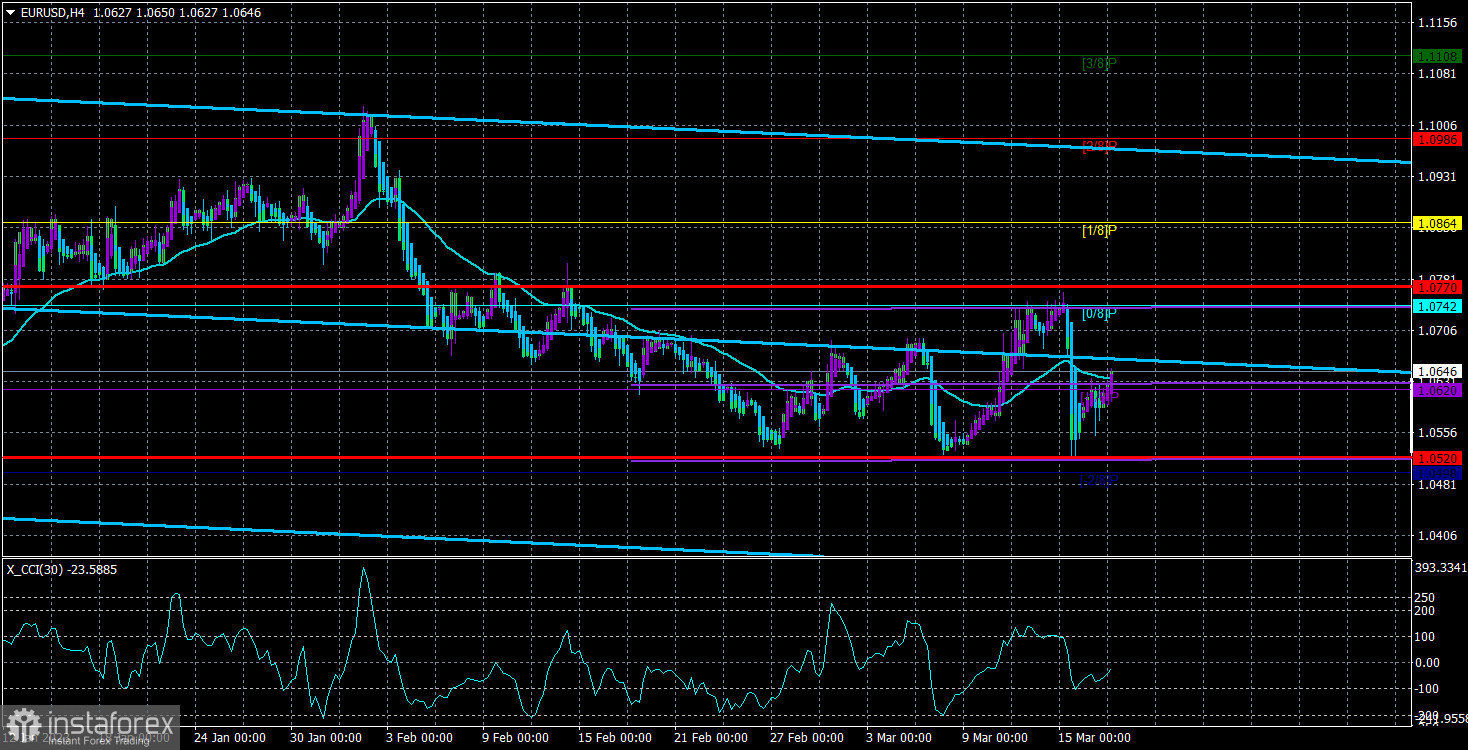The image size is (1468, 750).
Task: Click the red 1.0986 price tag
Action: click(x=1439, y=139)
